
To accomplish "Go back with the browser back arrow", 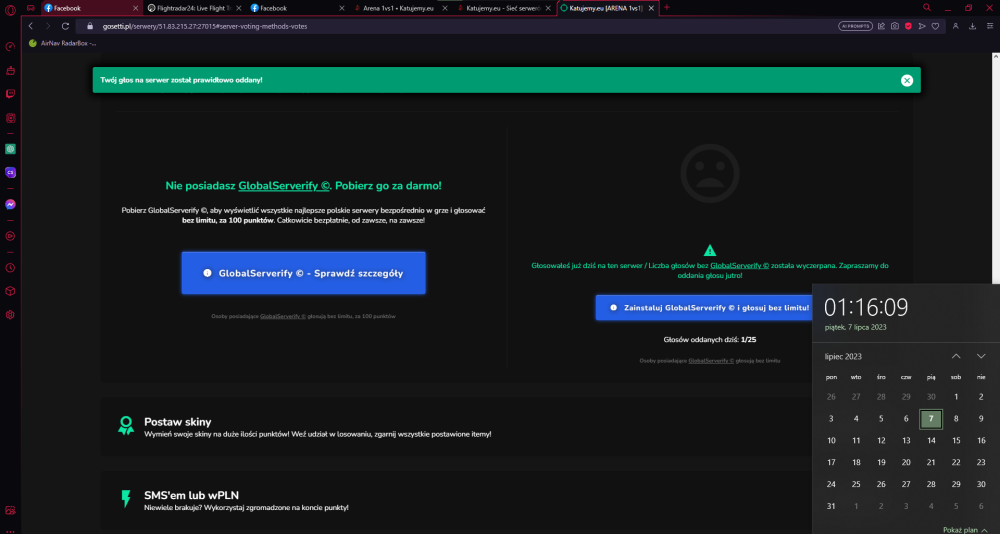I will pos(31,26).
